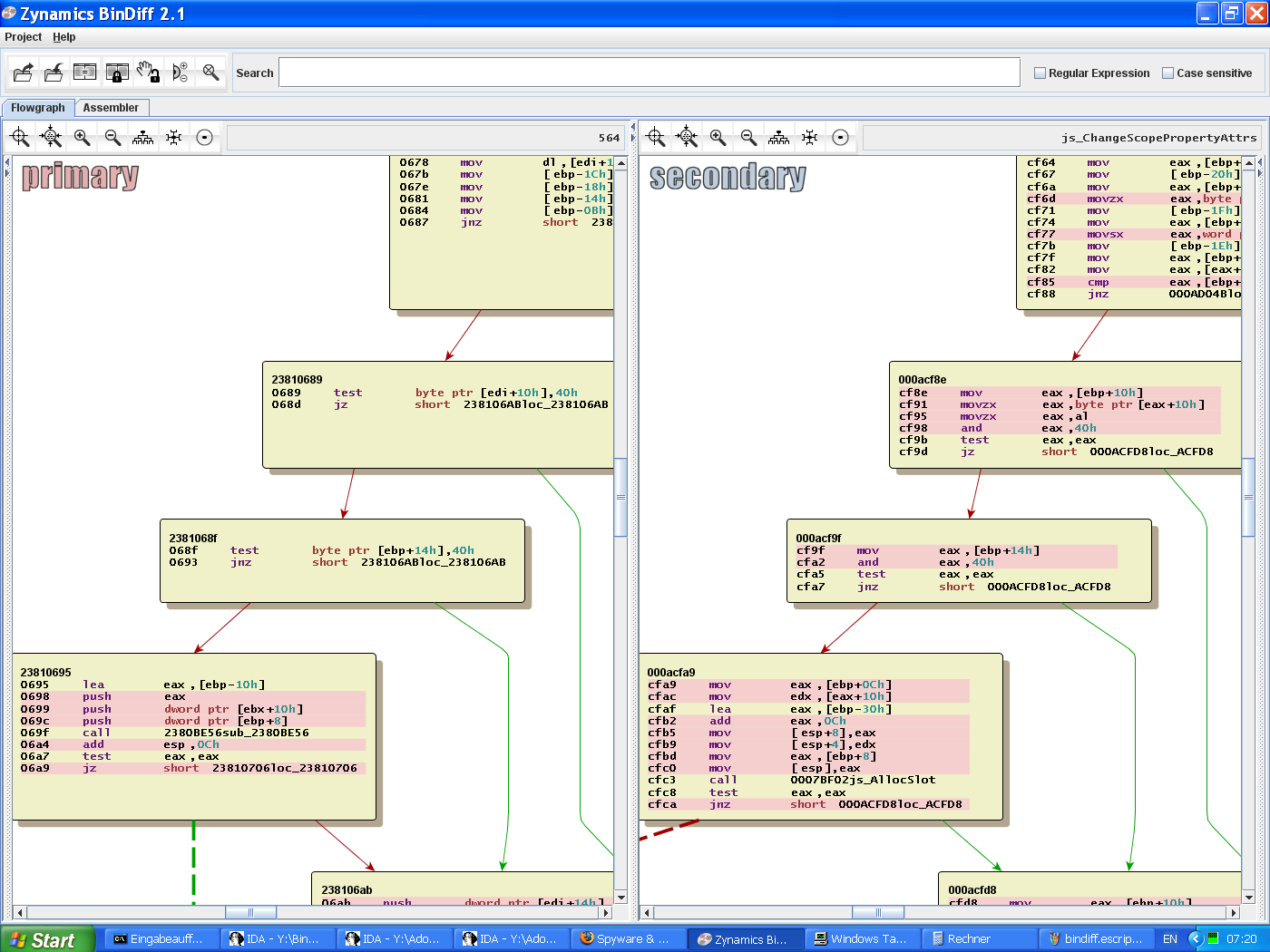Select basic block 23810689 in primary graph

pos(435,413)
